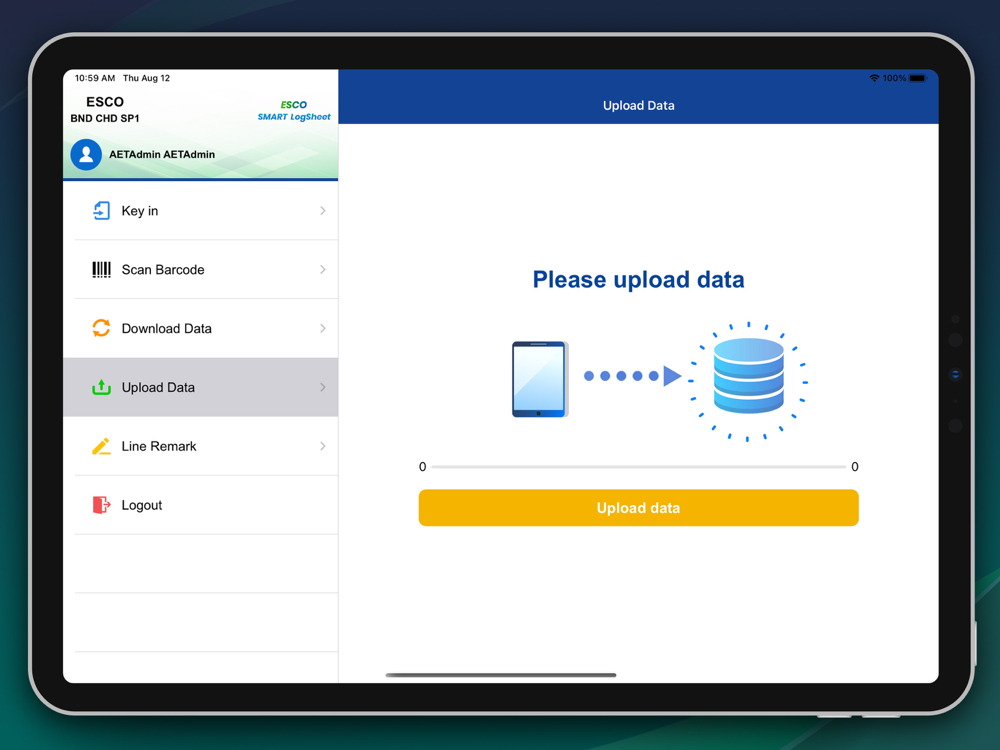
Task: Click the Upload Data header title
Action: click(x=638, y=106)
